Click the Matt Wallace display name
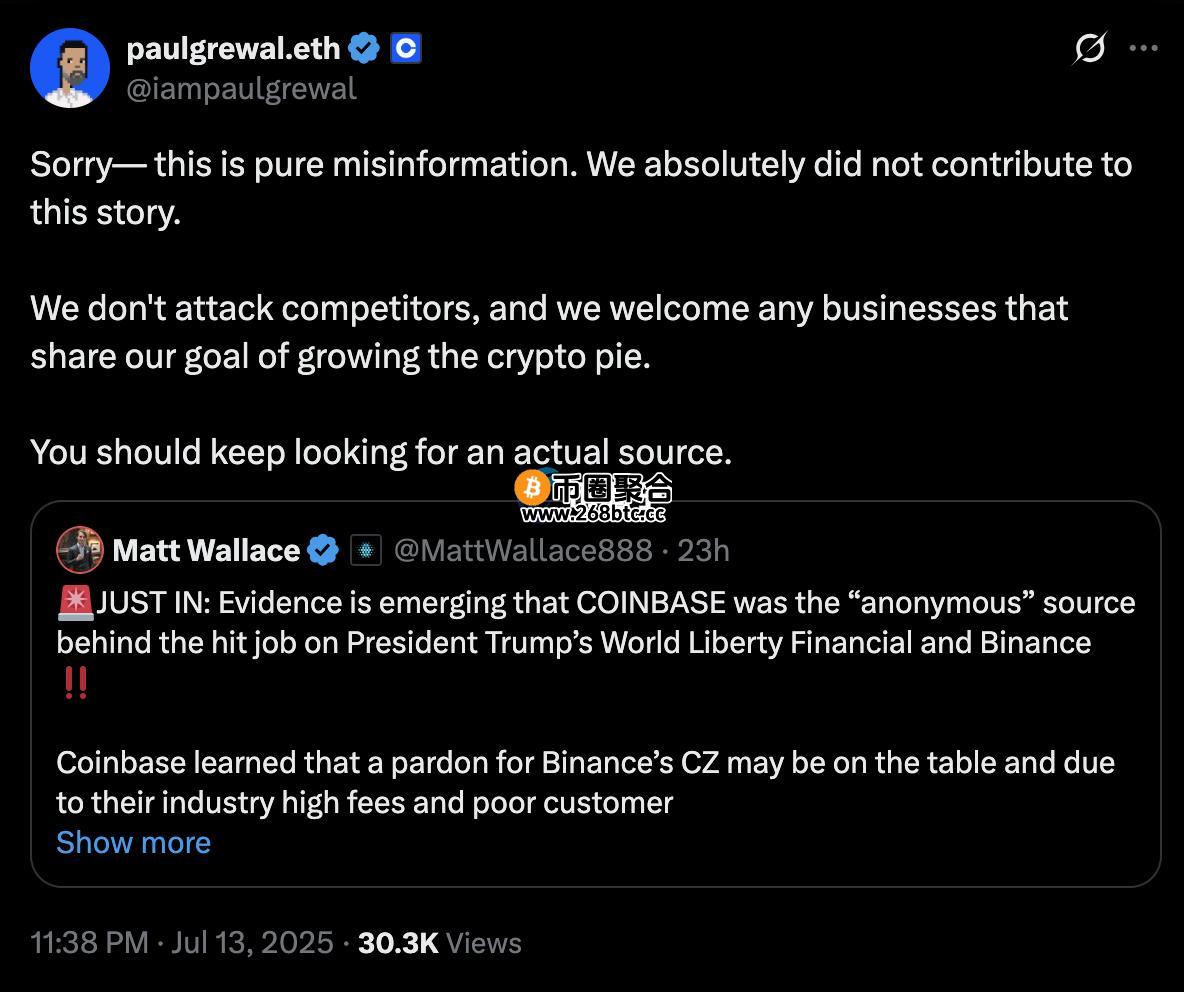Viewport: 1184px width, 992px height. [x=206, y=550]
